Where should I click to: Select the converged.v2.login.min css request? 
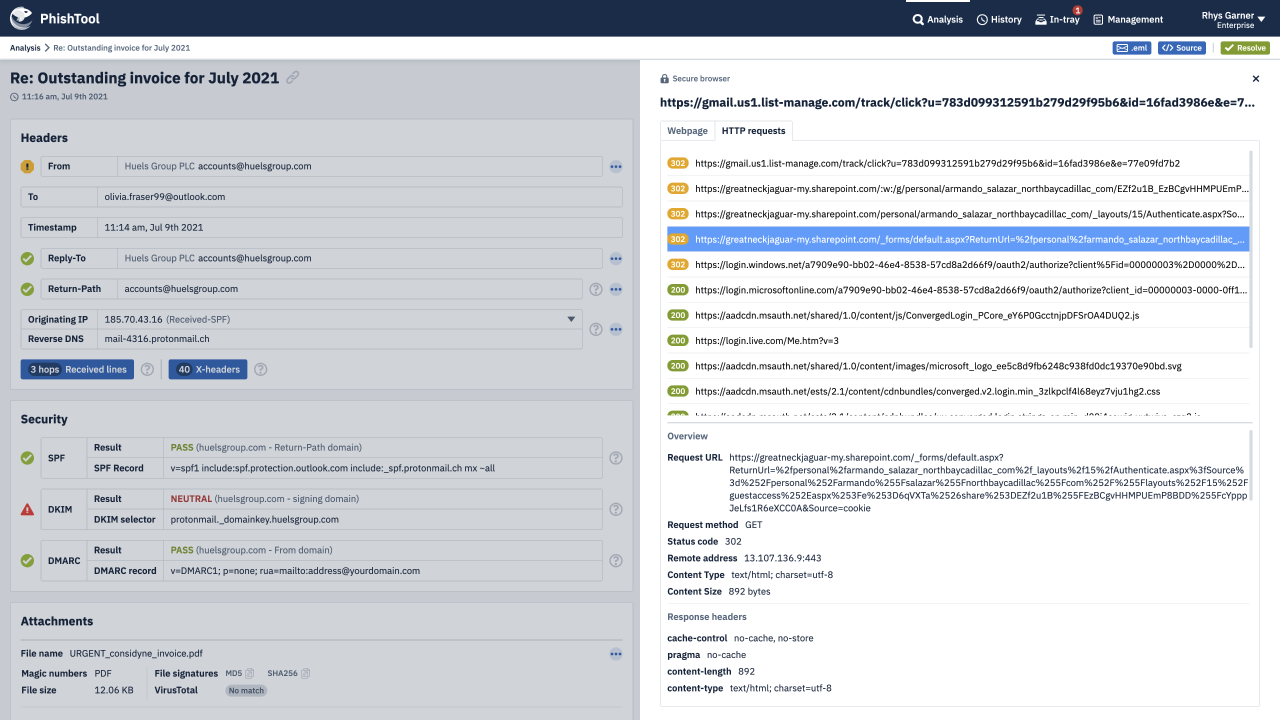click(958, 391)
